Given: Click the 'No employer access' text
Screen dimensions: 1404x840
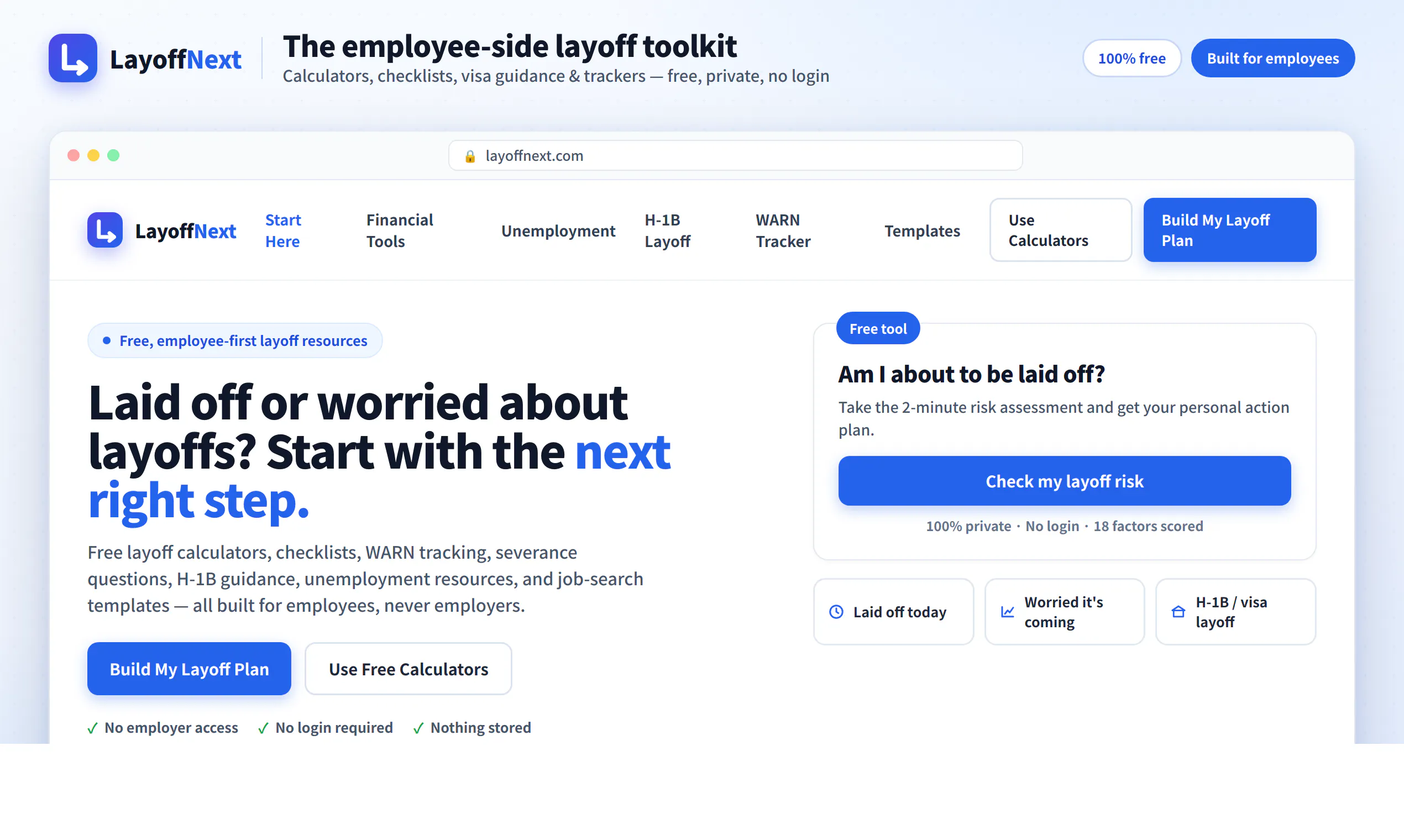Looking at the screenshot, I should [171, 727].
